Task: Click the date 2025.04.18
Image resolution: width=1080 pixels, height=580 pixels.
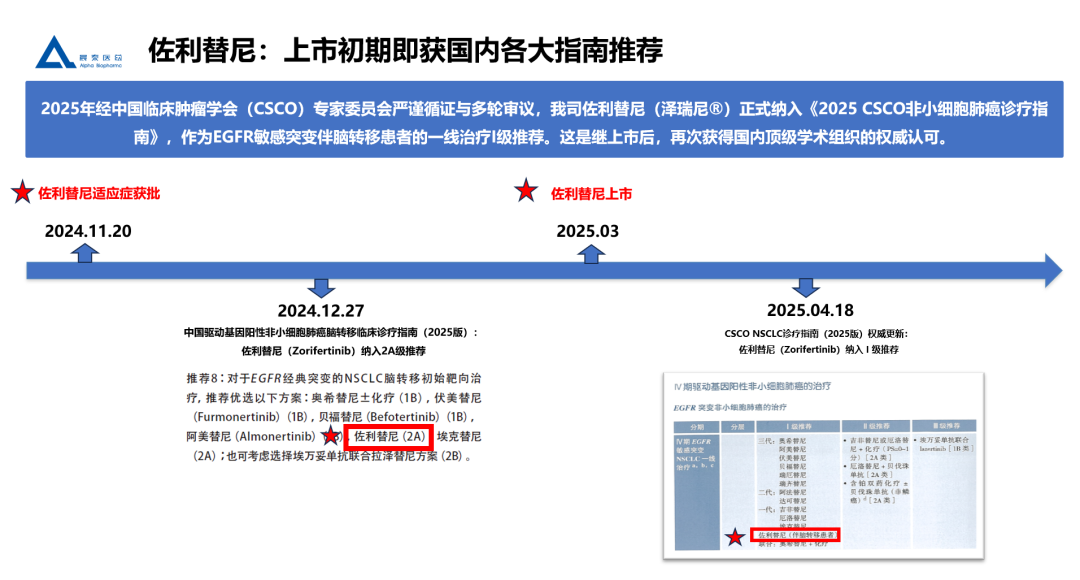Action: (810, 311)
